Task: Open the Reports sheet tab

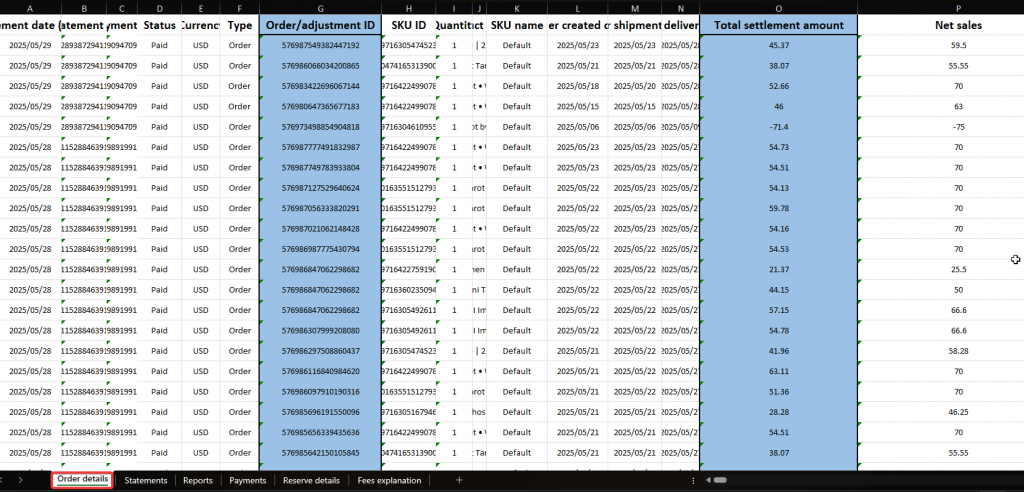Action: [x=197, y=481]
